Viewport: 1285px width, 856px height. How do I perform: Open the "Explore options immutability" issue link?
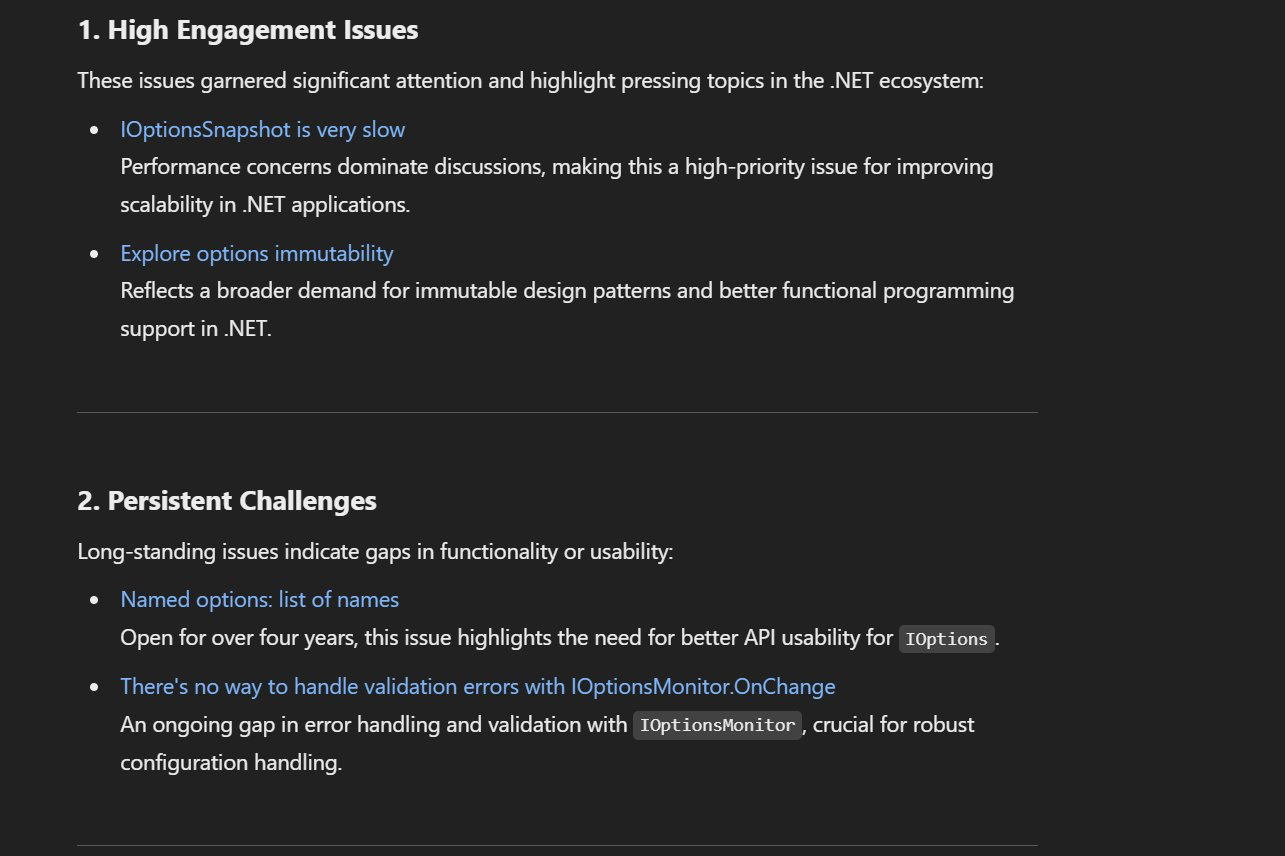point(256,254)
